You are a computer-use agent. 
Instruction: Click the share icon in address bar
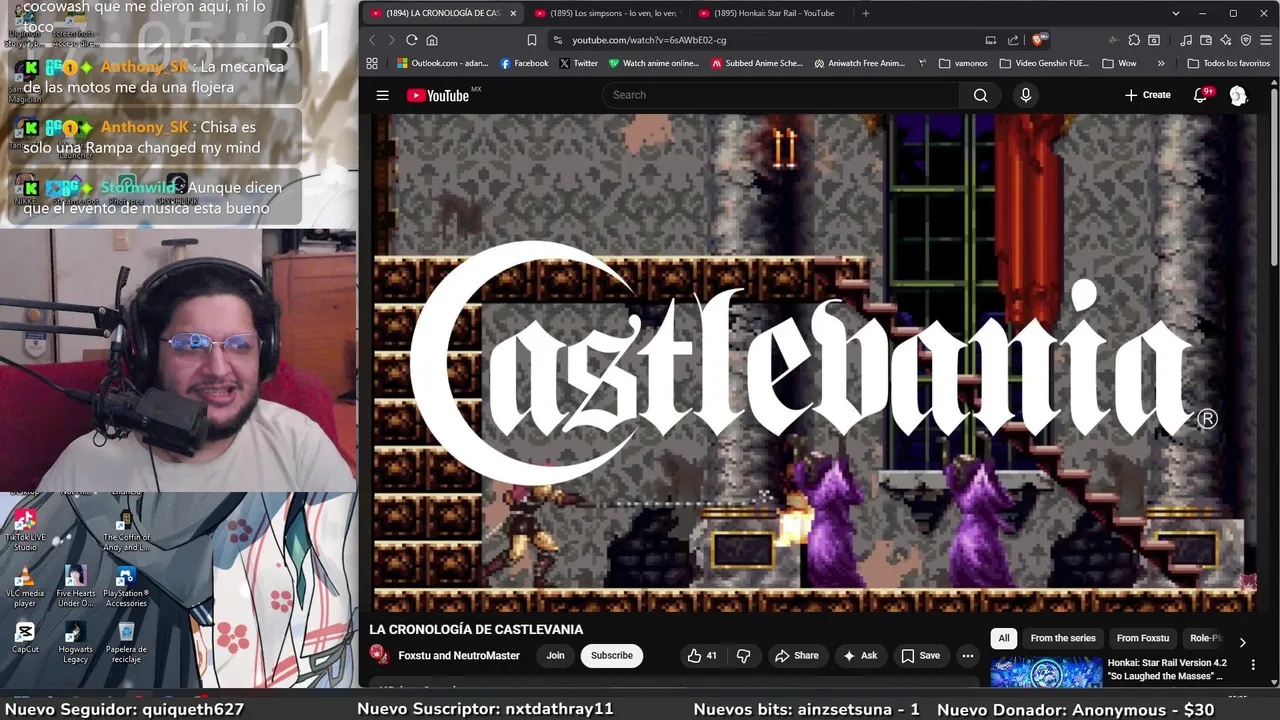click(x=1013, y=40)
